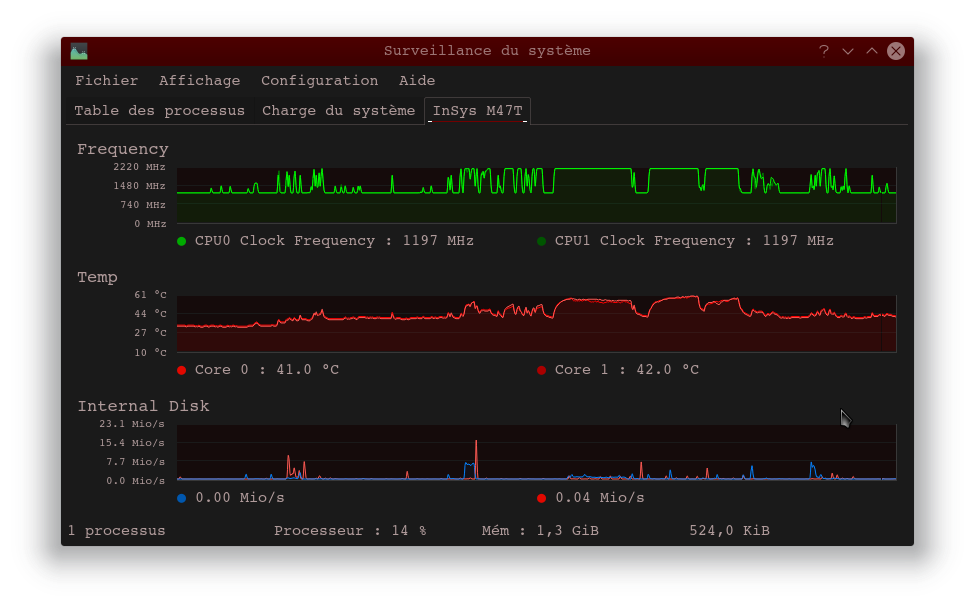Click the green CPU0 legend color dot

(182, 241)
